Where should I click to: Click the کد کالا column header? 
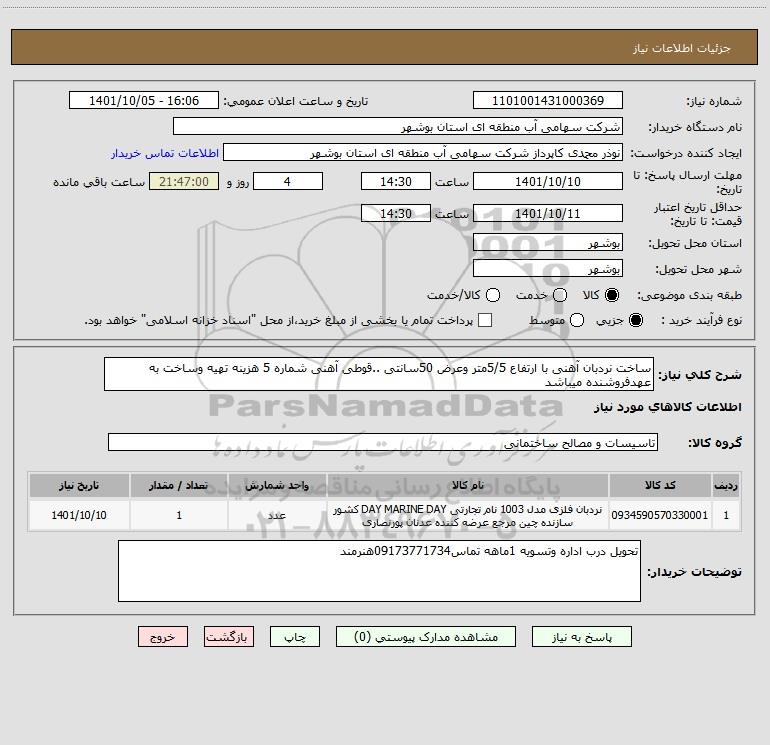[660, 485]
